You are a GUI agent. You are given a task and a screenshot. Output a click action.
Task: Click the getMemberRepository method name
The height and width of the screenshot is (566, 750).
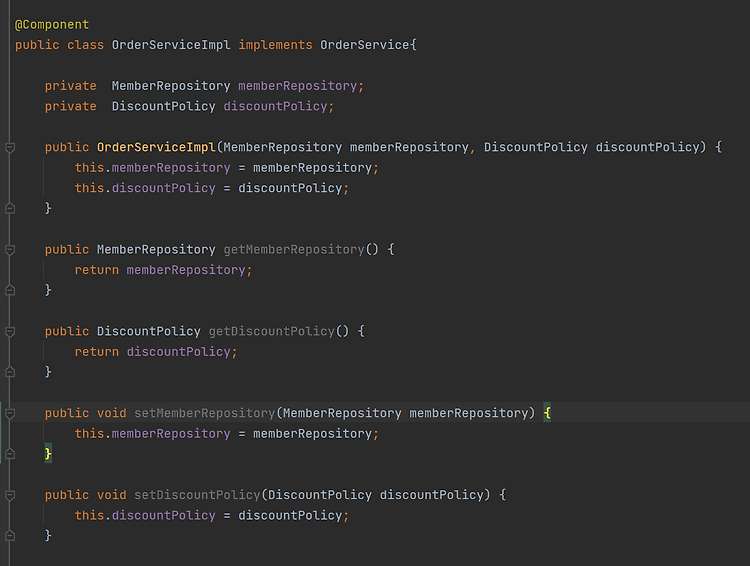point(294,250)
